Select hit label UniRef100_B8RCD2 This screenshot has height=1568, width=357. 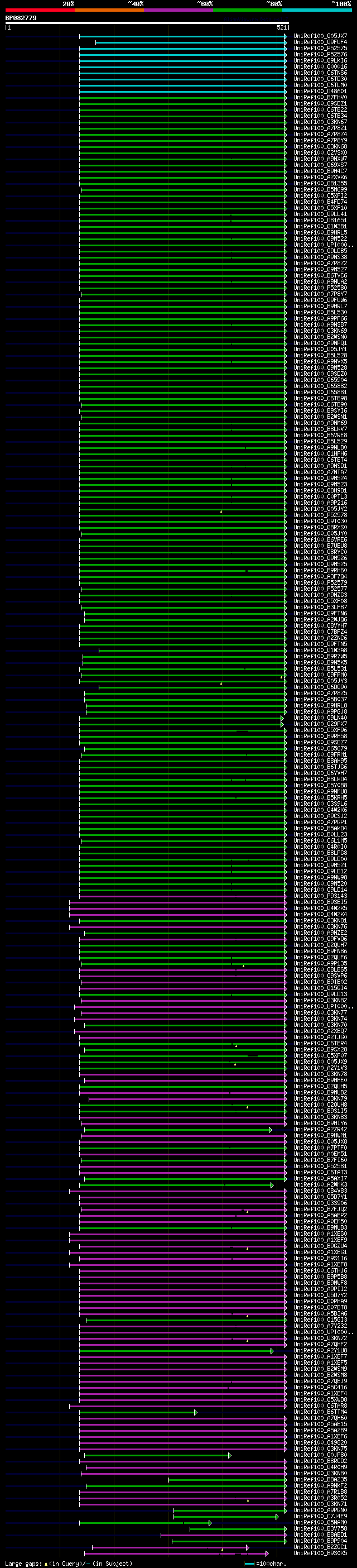[321, 1461]
